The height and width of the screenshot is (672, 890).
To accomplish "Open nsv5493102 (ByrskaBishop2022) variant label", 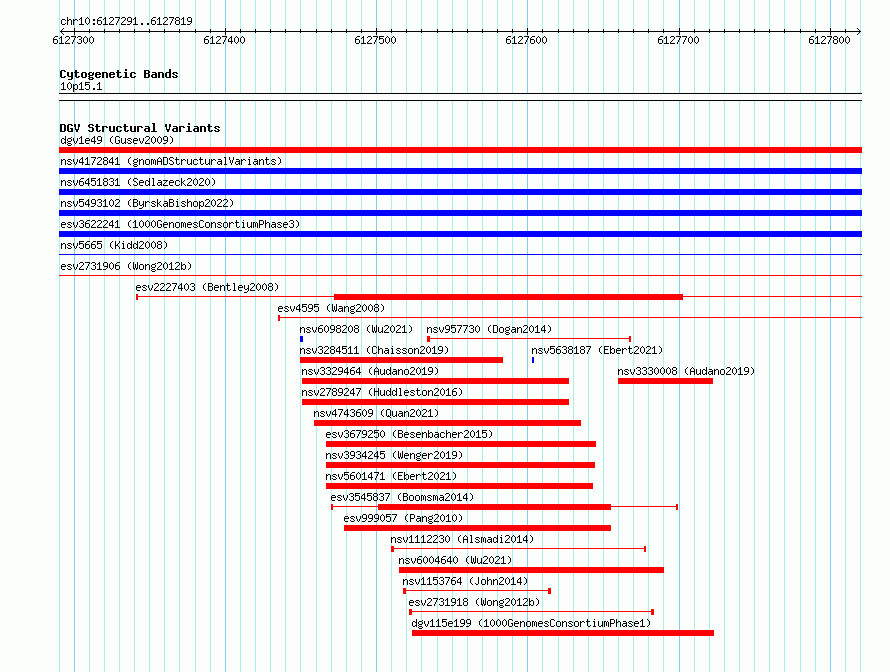I will click(147, 203).
